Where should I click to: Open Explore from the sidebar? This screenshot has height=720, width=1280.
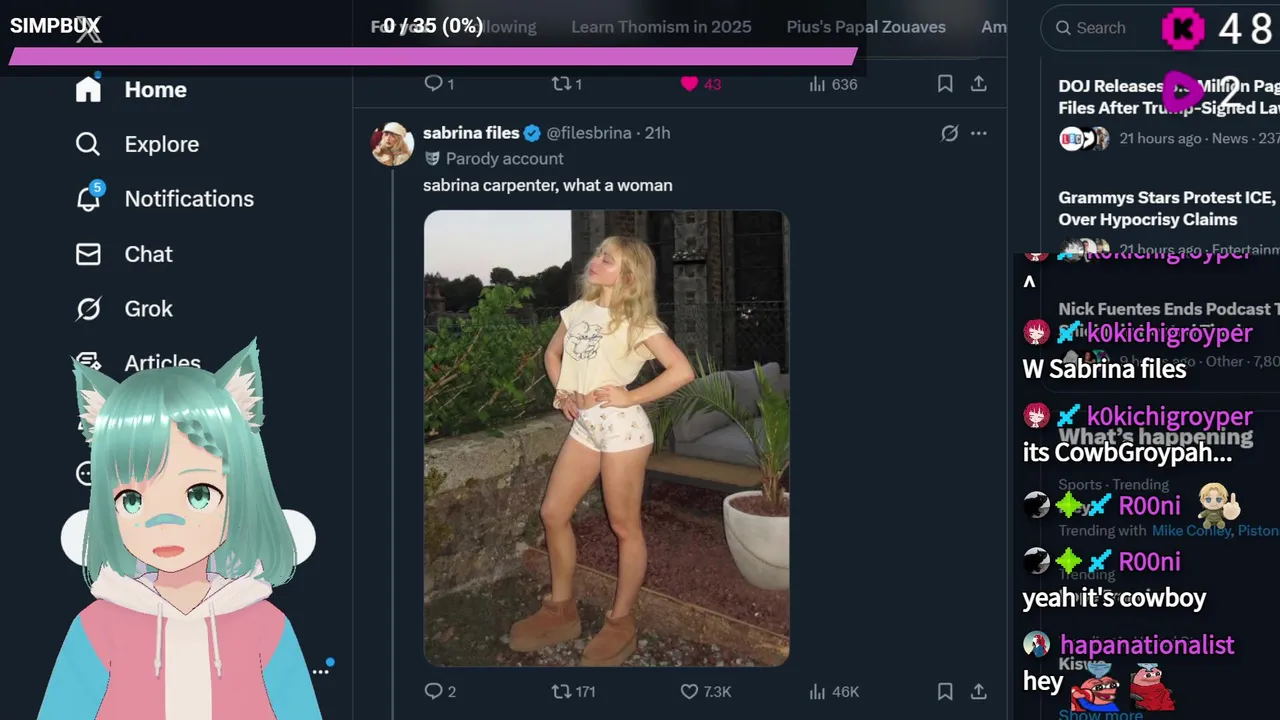[x=88, y=144]
